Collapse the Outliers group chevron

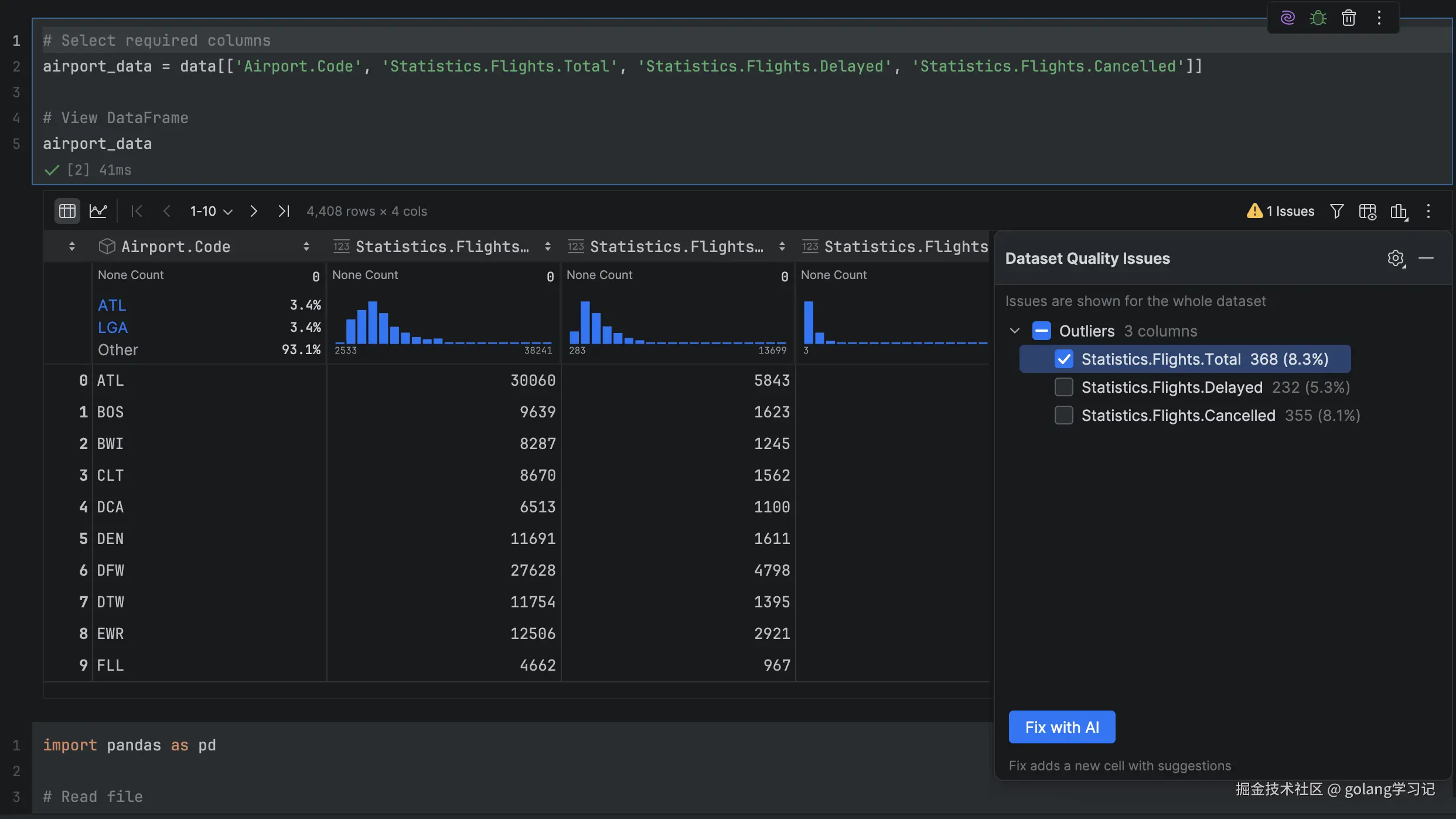pos(1015,331)
